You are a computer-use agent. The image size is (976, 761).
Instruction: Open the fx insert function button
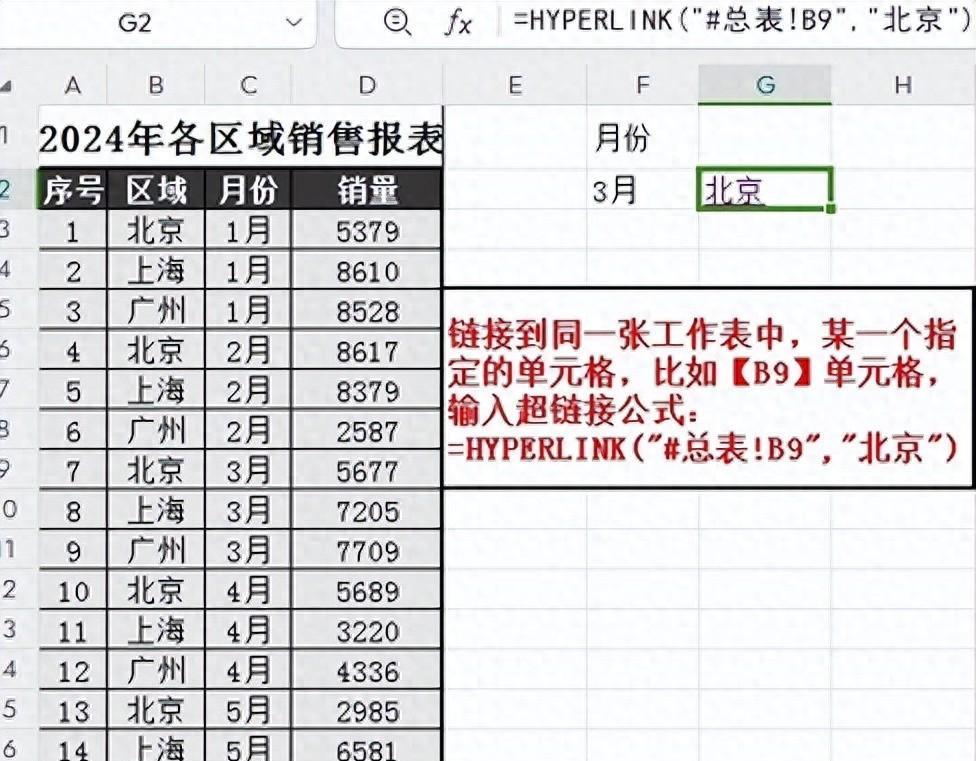(459, 23)
